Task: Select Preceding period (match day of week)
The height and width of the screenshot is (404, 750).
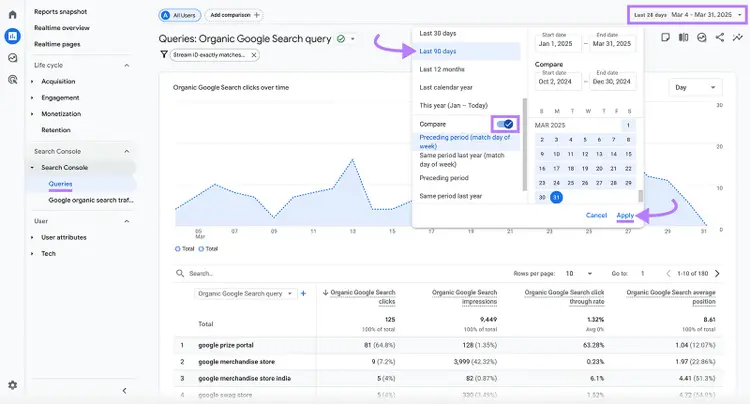Action: tap(466, 142)
